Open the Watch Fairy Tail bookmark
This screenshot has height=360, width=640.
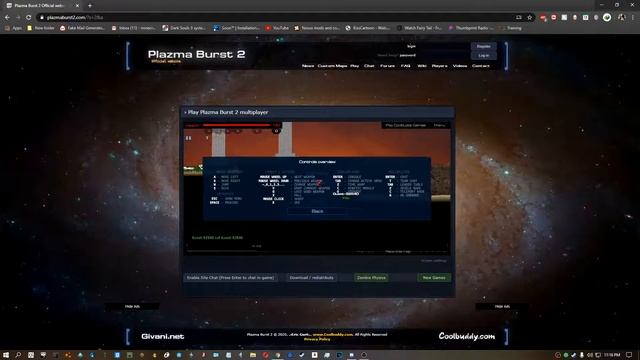[x=419, y=28]
